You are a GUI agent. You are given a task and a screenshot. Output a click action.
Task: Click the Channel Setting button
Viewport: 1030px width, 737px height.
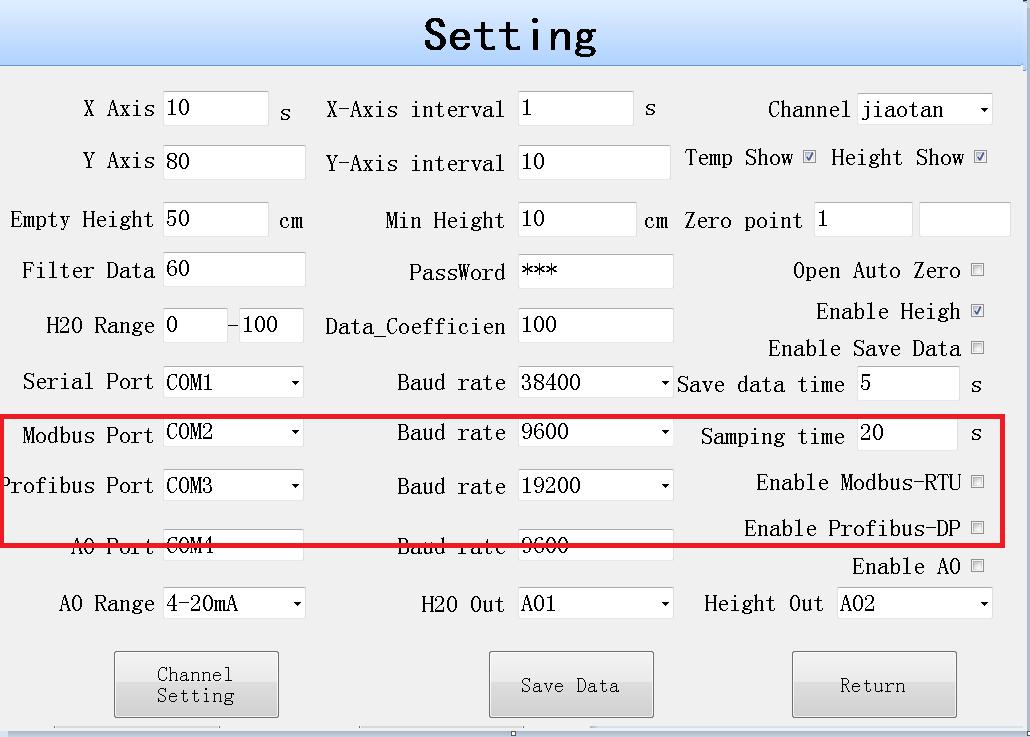pos(196,685)
